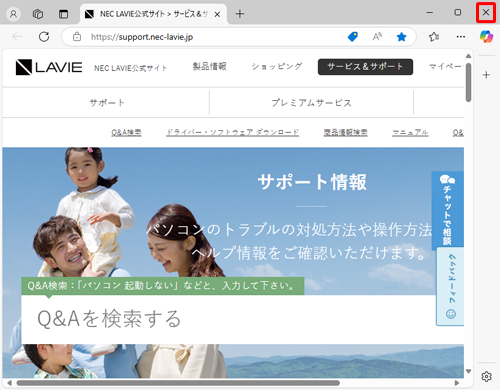Open NEC LAVIE公式サイト link

[x=130, y=68]
